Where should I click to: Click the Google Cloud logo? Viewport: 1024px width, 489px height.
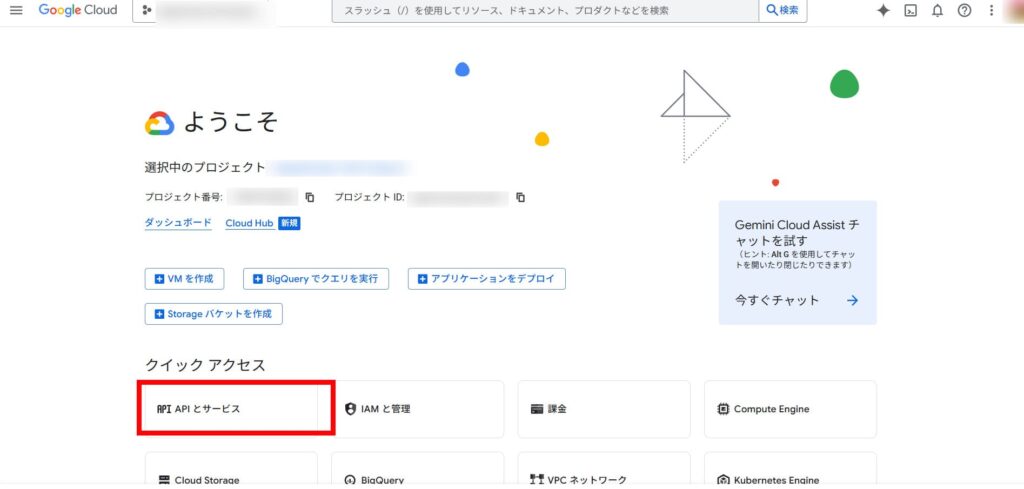(78, 10)
